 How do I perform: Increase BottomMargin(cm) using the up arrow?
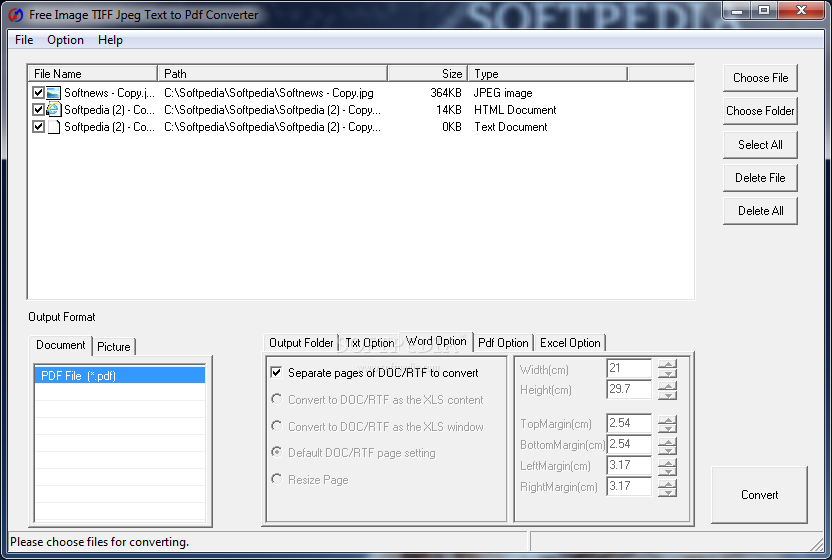point(667,441)
